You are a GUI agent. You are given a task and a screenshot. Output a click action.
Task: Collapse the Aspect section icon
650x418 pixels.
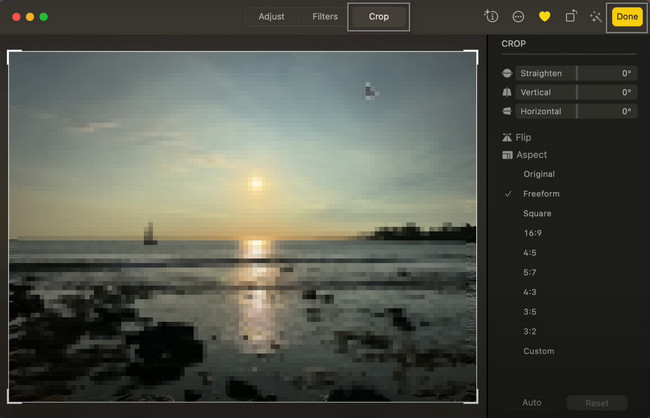507,155
